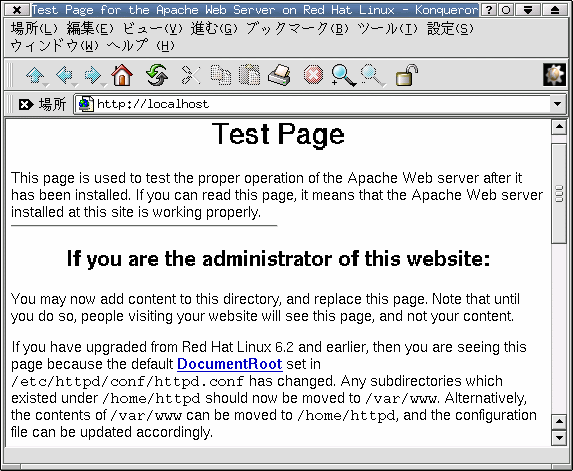Click the scroll up arrow at scrollbar top
This screenshot has height=471, width=573.
click(559, 127)
